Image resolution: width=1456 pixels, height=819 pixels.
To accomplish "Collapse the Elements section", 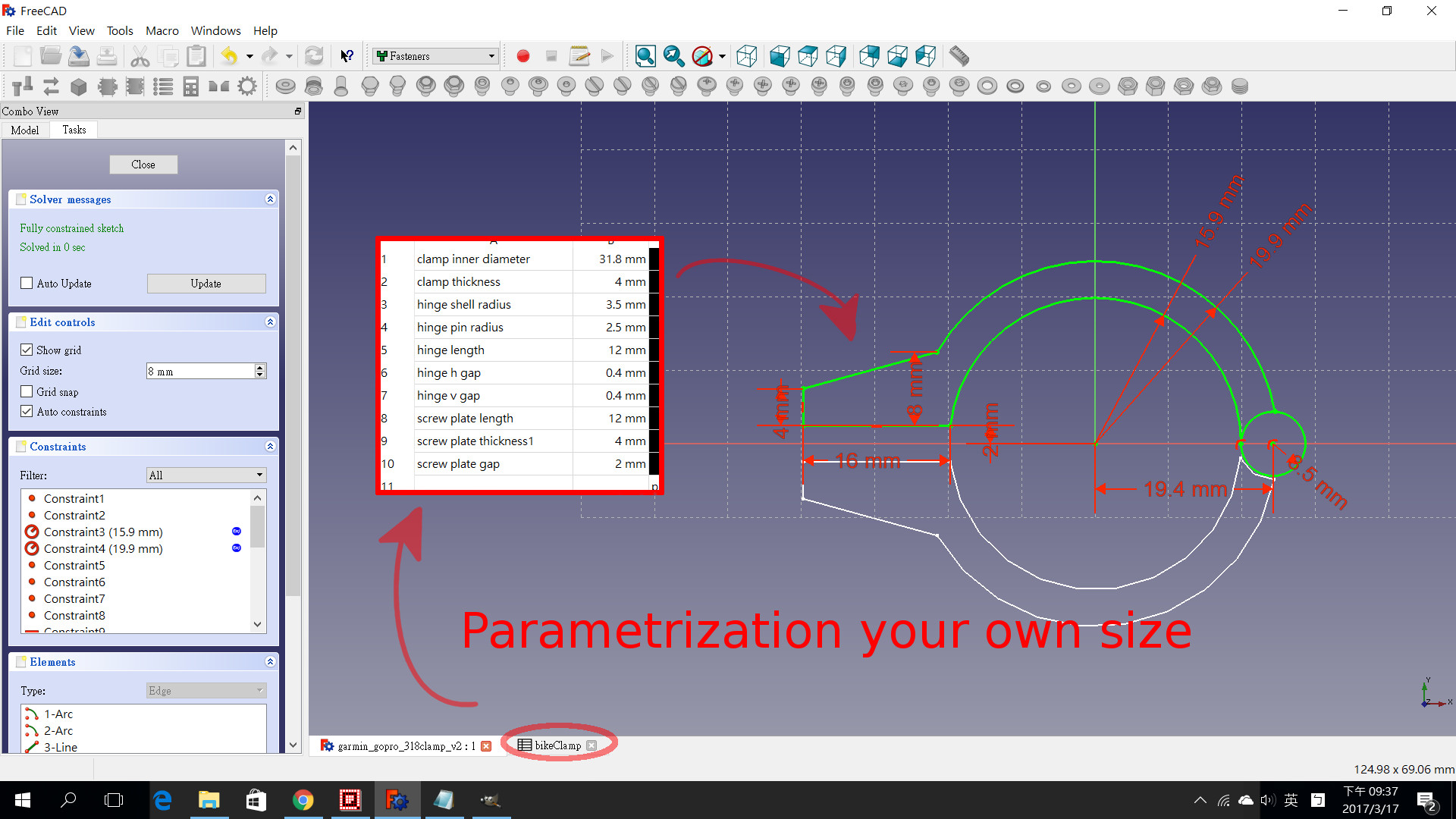I will 270,662.
